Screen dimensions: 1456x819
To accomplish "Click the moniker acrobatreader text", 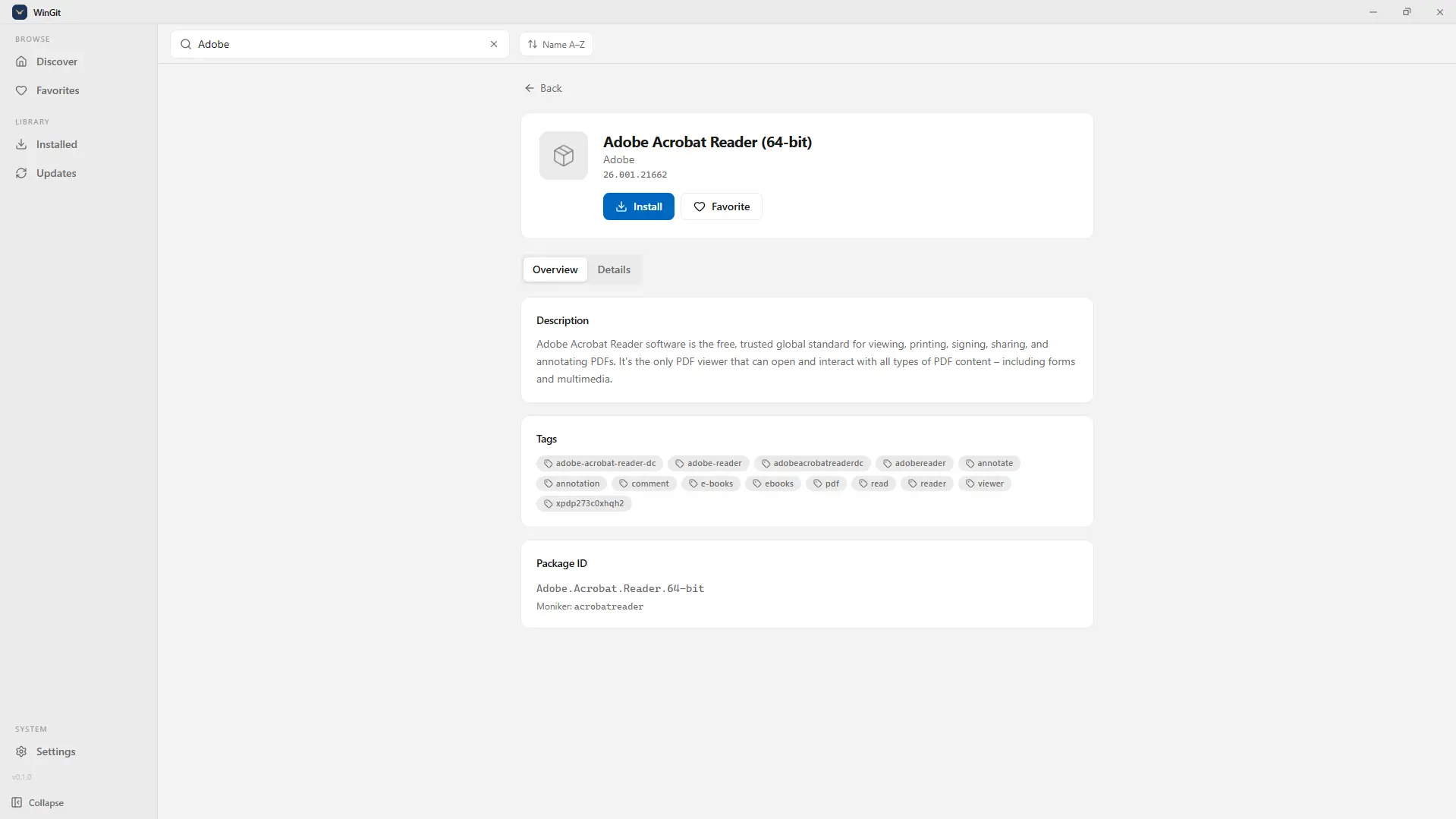I will (x=609, y=606).
